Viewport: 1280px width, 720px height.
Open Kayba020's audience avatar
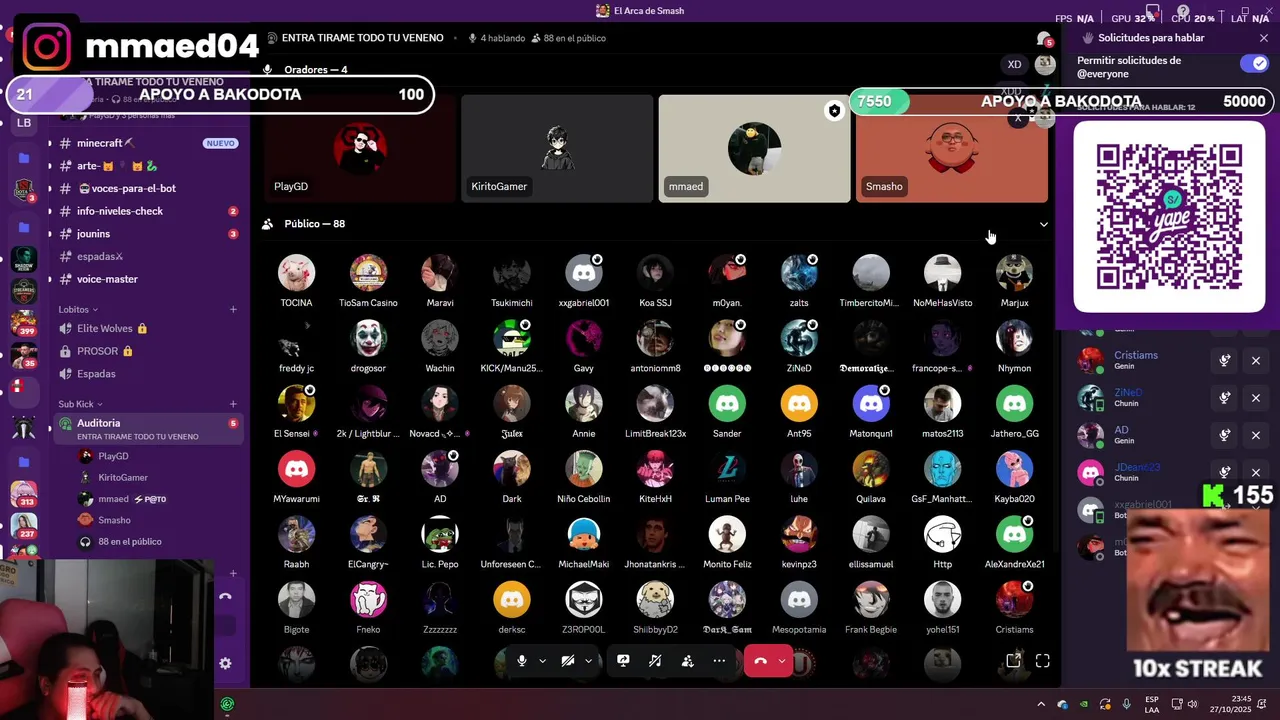[x=1014, y=469]
